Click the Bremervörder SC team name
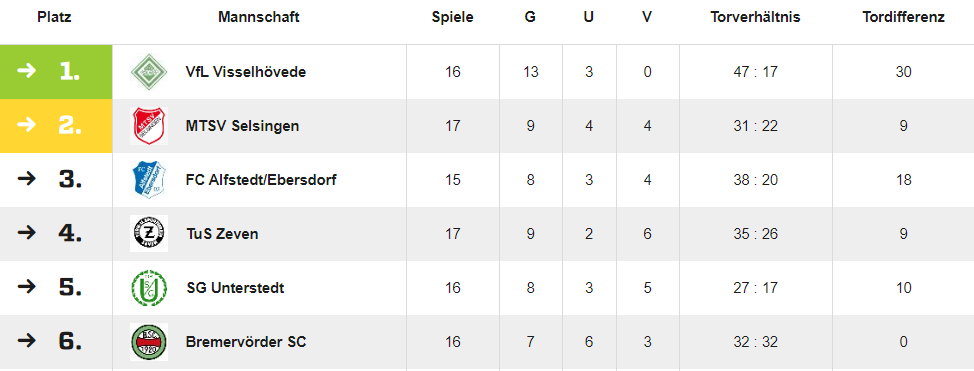Image resolution: width=974 pixels, height=371 pixels. tap(246, 342)
